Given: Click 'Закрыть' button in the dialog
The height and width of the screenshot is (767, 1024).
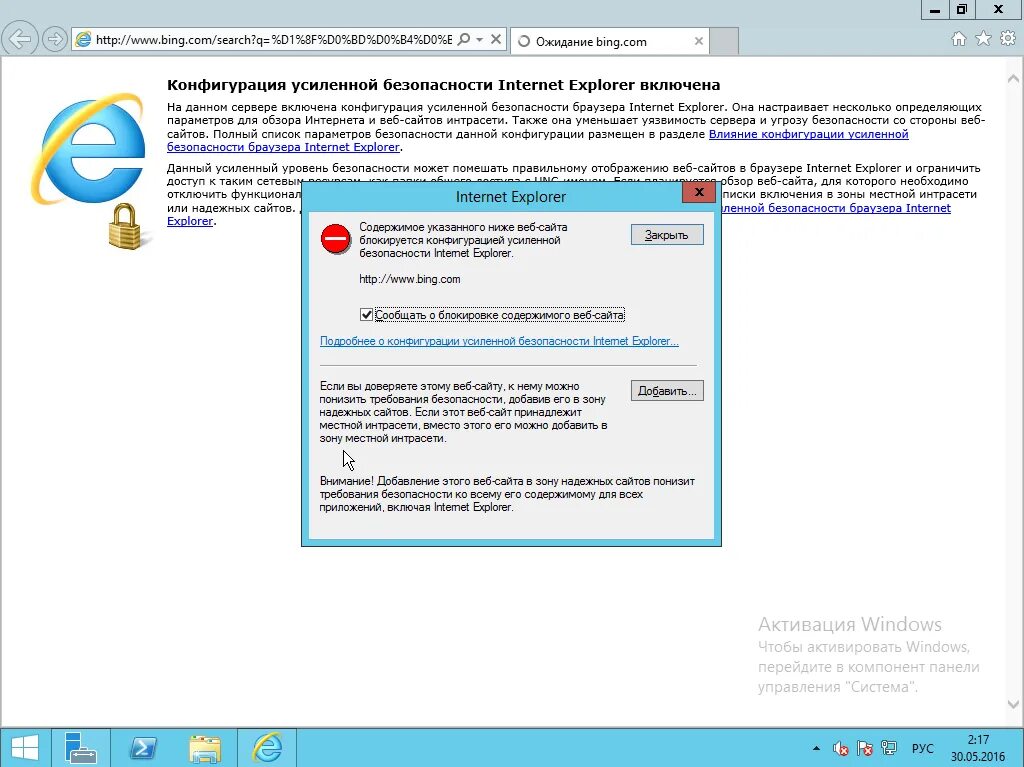Looking at the screenshot, I should point(667,235).
